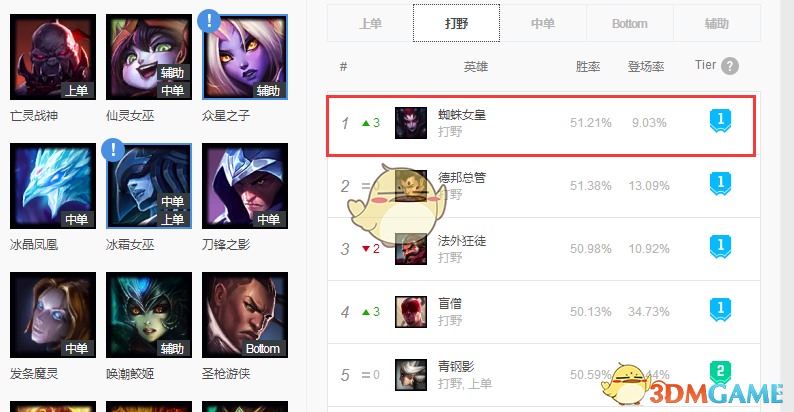Click the 盲僧 champion icon in list
This screenshot has height=412, width=794.
click(x=411, y=312)
